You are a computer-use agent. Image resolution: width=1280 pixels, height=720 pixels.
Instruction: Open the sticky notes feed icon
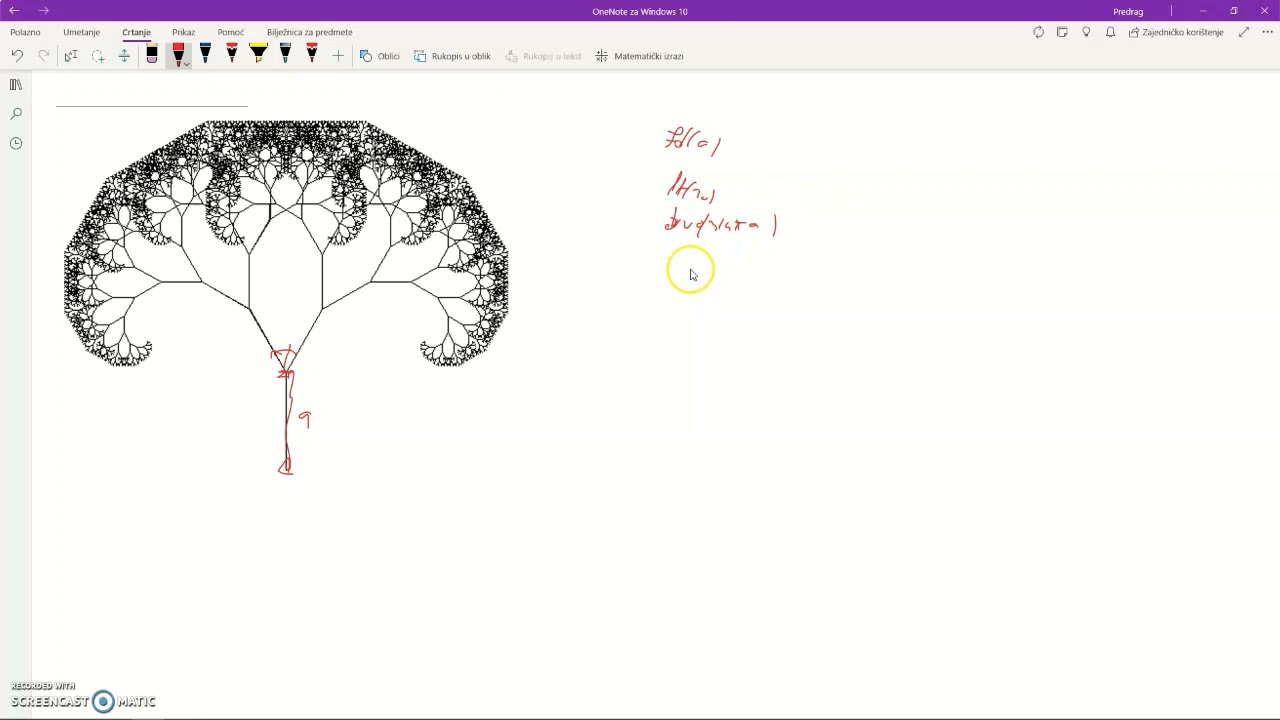[1062, 32]
